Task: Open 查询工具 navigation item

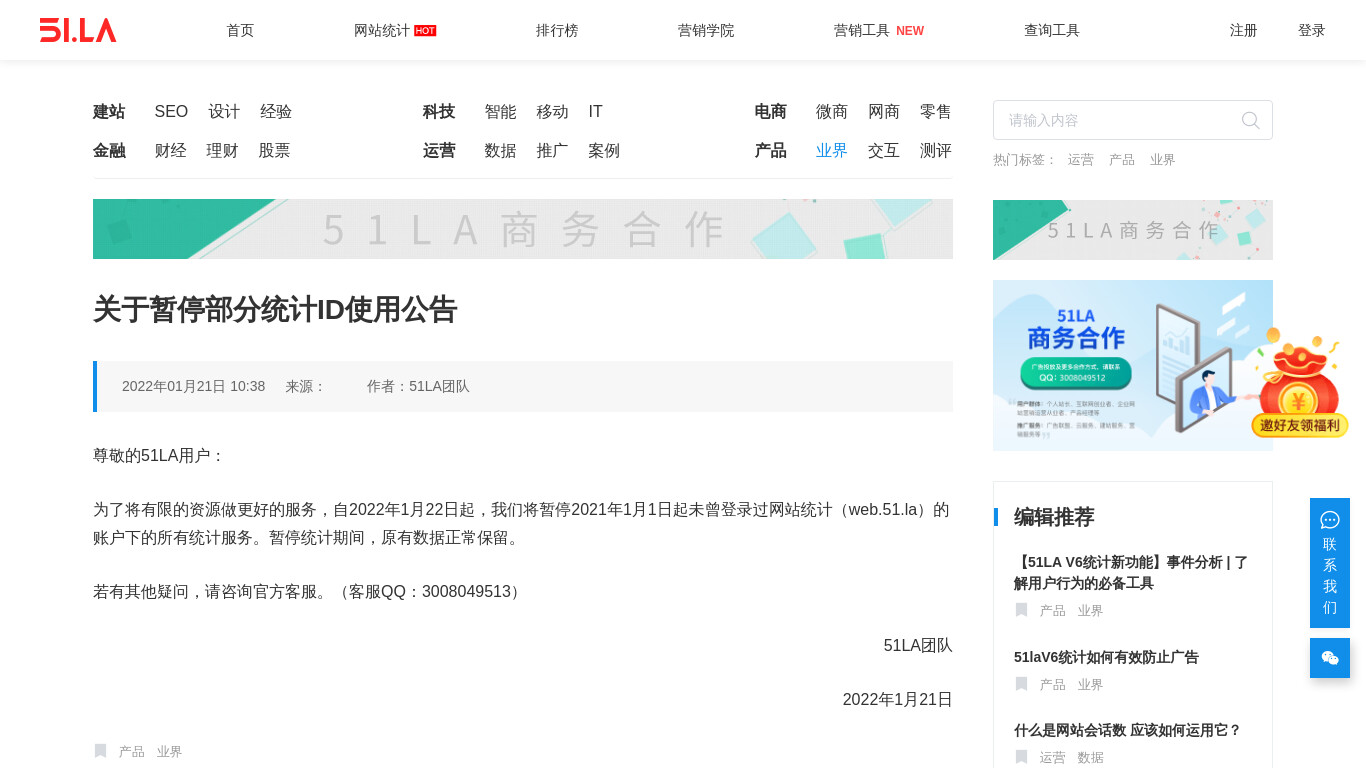Action: [1052, 30]
